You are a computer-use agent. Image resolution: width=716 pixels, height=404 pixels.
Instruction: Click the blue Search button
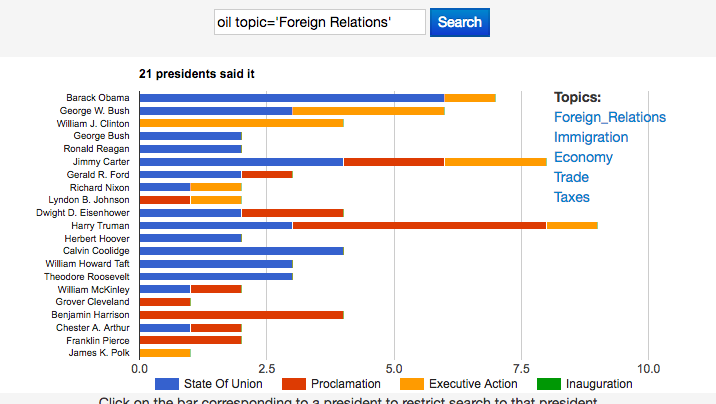459,22
